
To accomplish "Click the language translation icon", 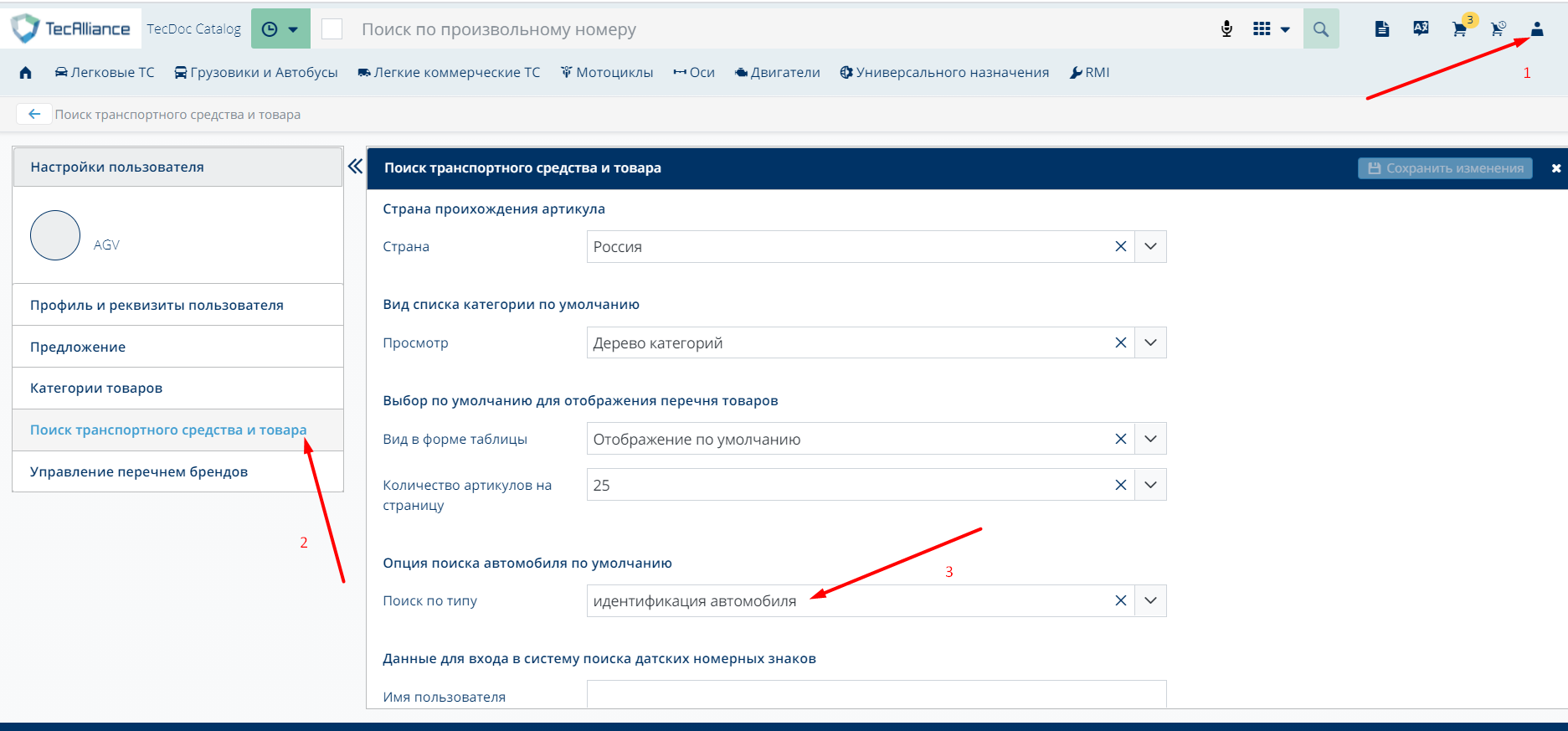I will click(x=1421, y=28).
